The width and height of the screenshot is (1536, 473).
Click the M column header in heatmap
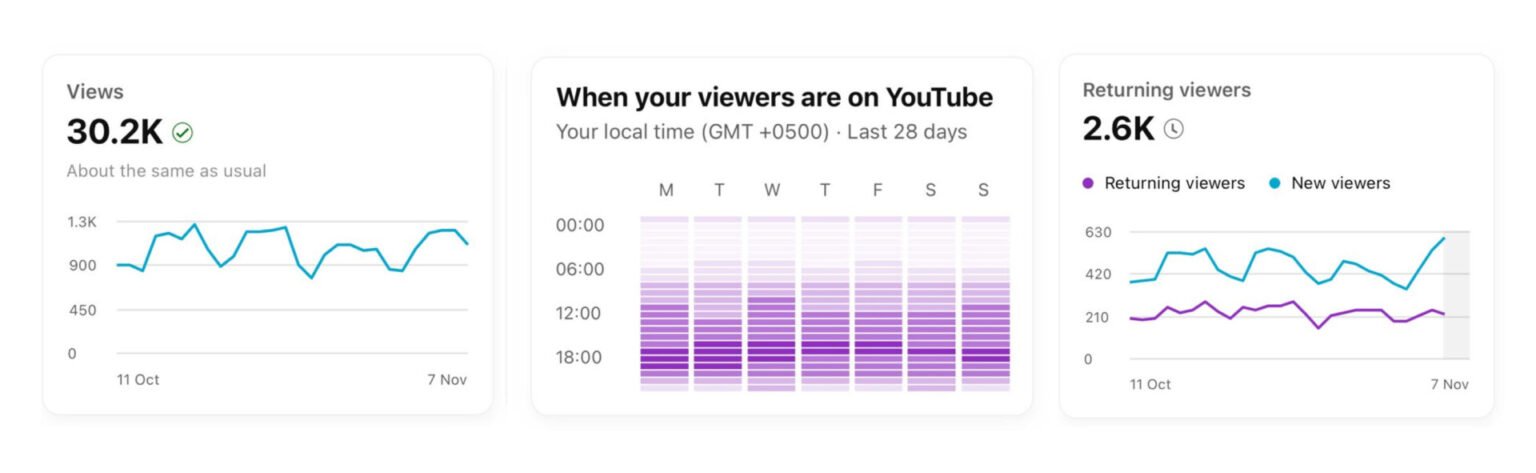pyautogui.click(x=666, y=190)
